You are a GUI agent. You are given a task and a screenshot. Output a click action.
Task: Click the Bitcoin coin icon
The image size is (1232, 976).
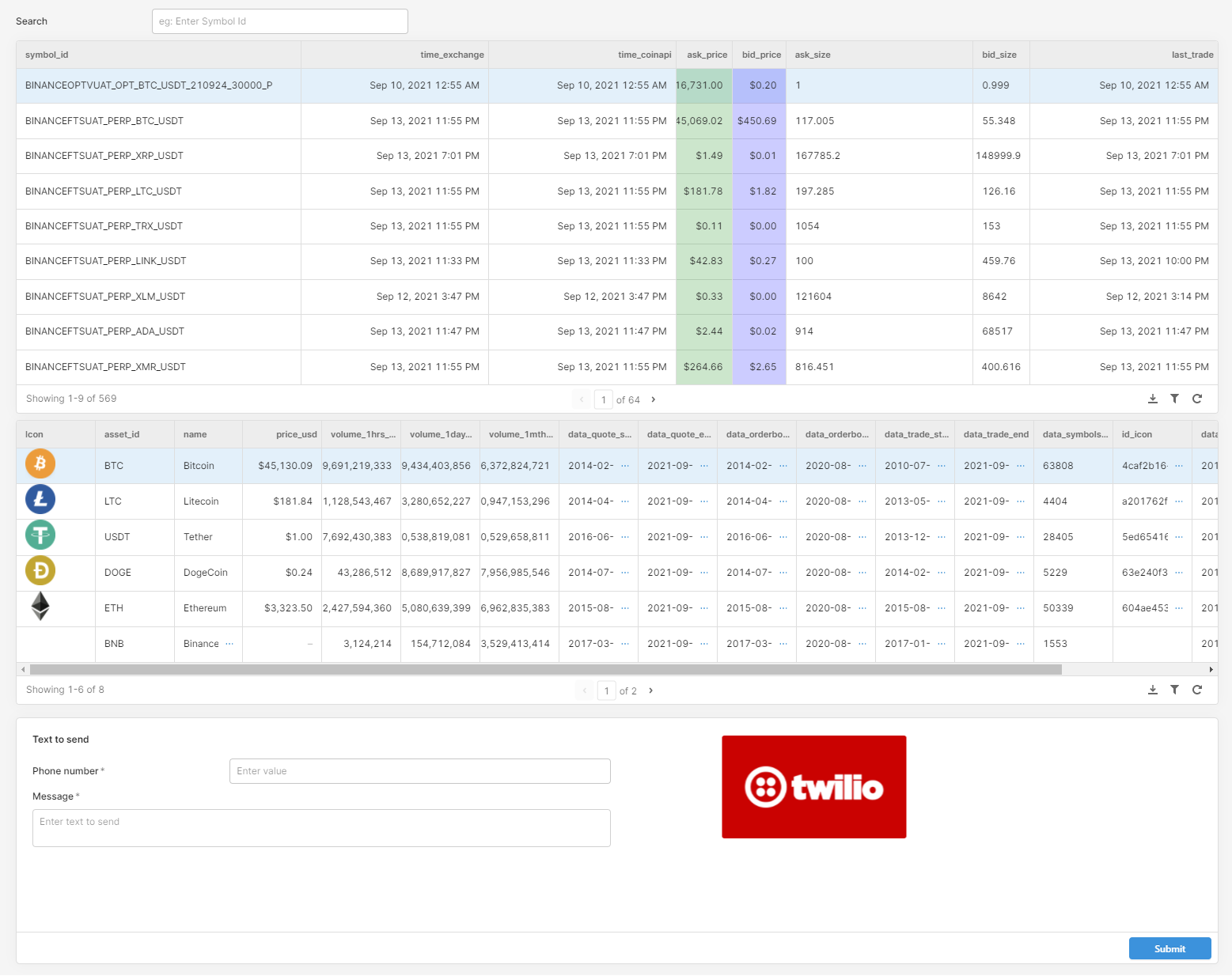click(x=40, y=463)
